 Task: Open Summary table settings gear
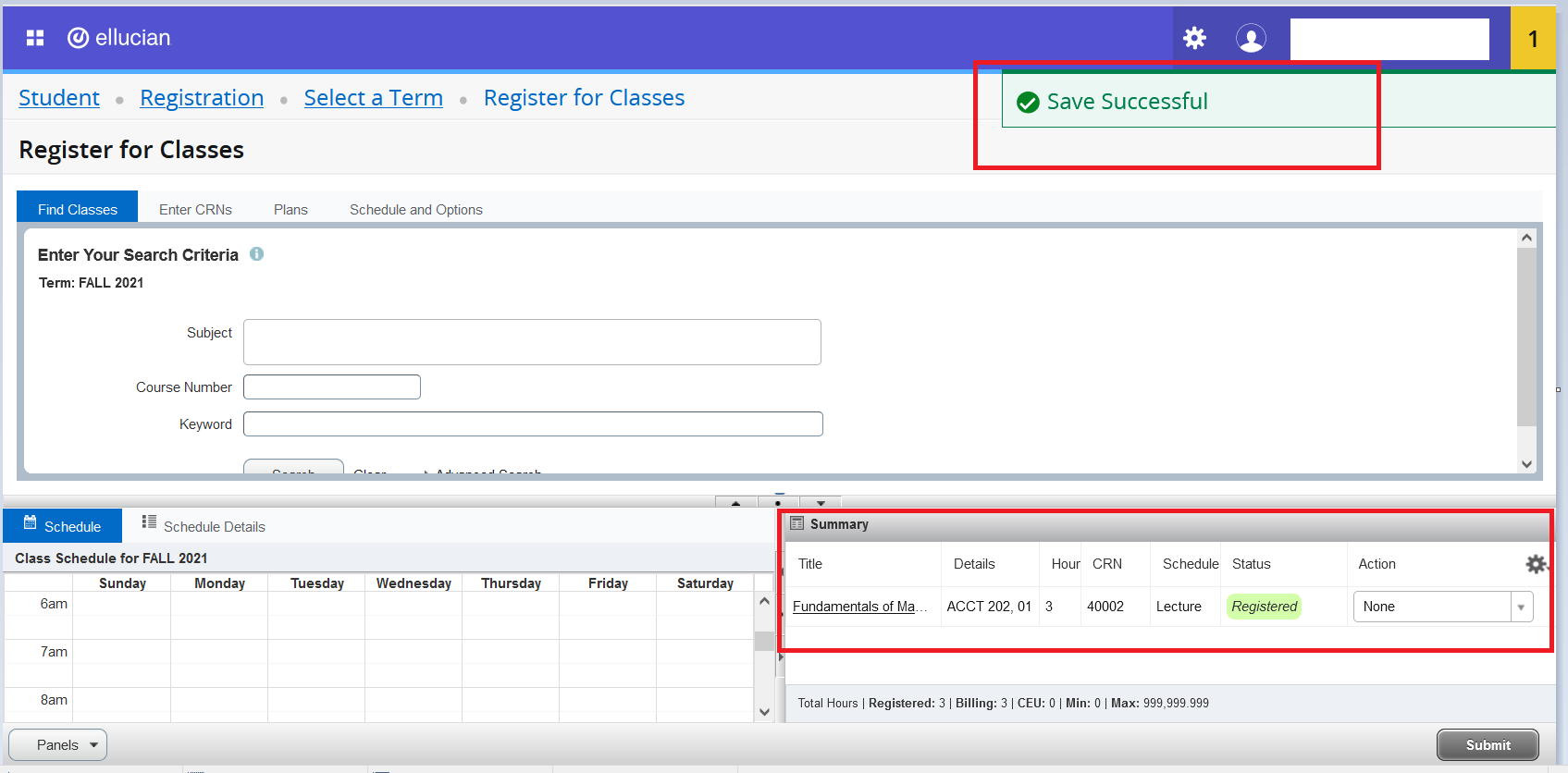[1536, 564]
